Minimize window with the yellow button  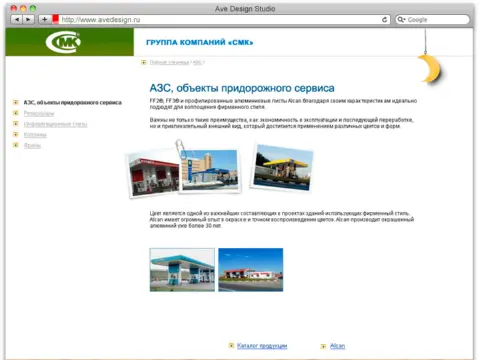(23, 9)
